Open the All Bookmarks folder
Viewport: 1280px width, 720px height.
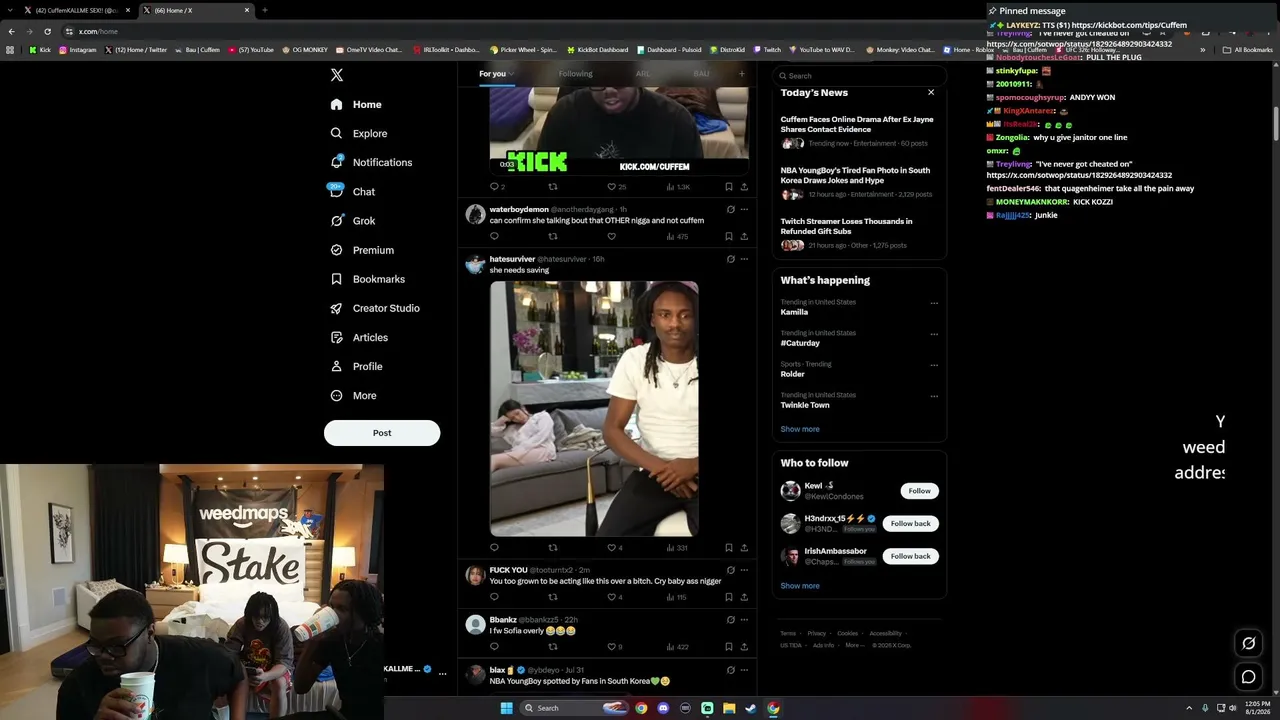point(1247,50)
